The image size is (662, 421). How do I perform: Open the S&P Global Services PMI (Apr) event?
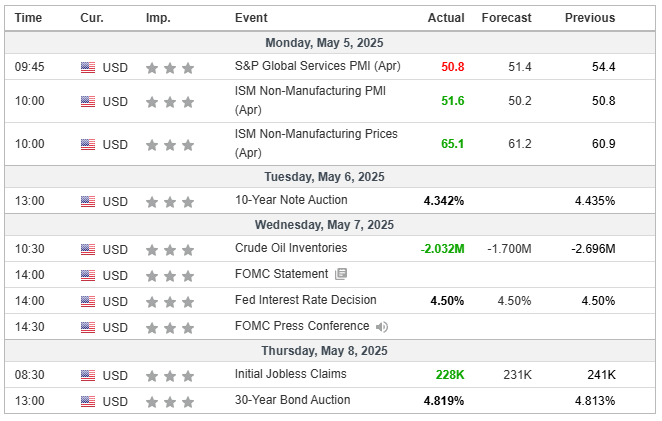click(x=317, y=66)
